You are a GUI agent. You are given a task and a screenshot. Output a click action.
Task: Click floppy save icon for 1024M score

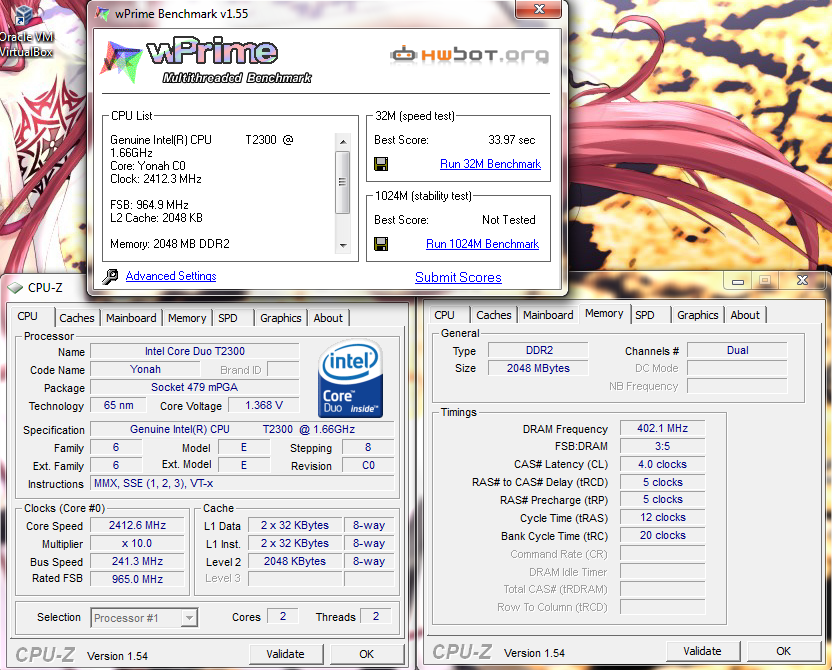[381, 244]
